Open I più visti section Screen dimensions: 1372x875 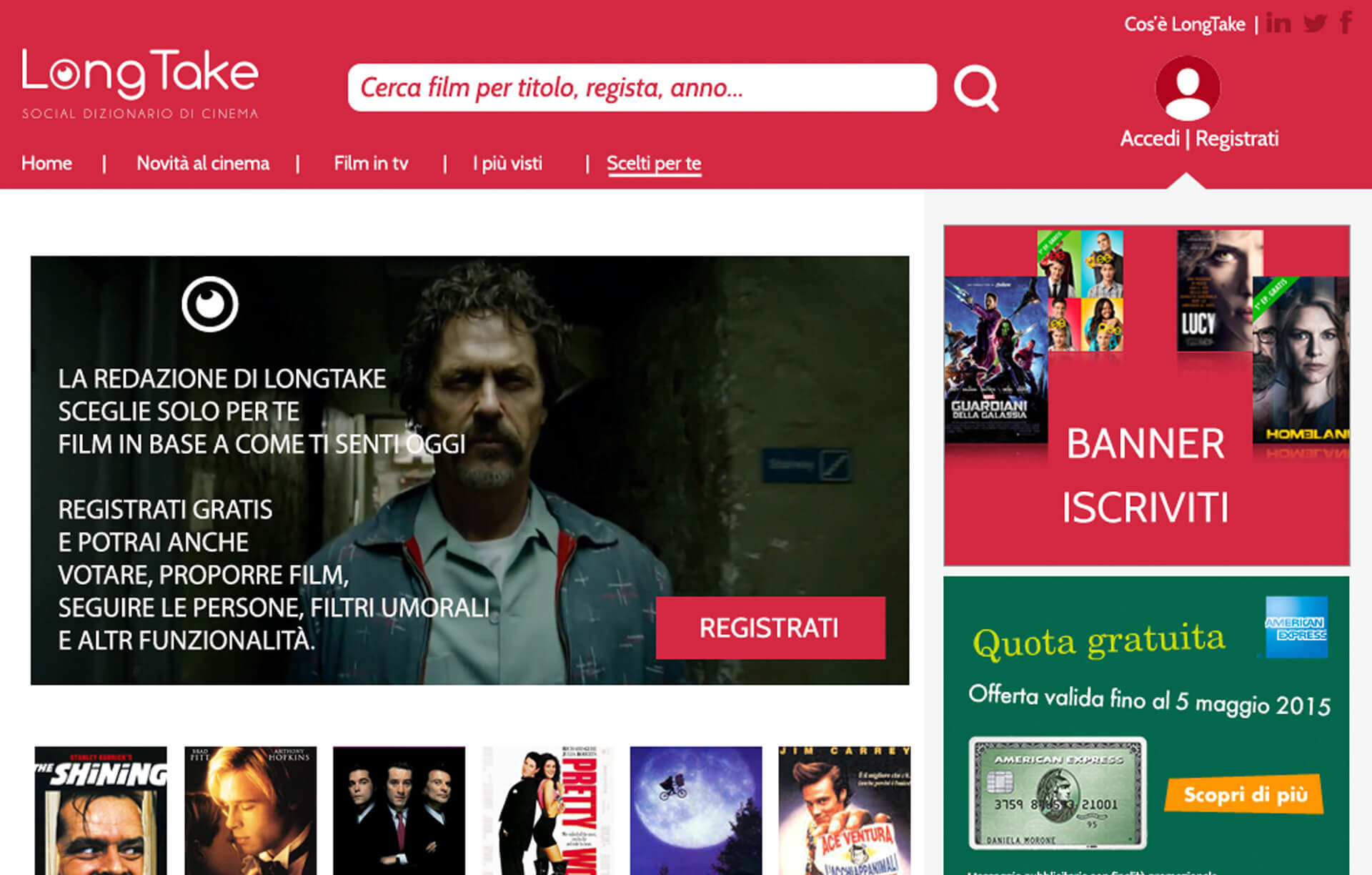click(x=507, y=163)
